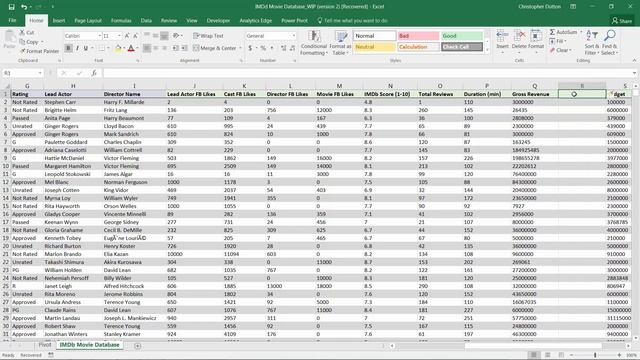The image size is (640, 360).
Task: Click the Save icon in the title bar
Action: [11, 7]
